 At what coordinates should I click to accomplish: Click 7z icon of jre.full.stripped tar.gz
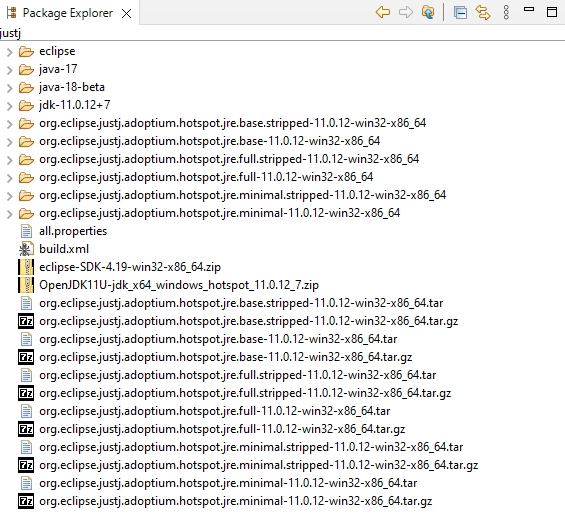tap(26, 393)
